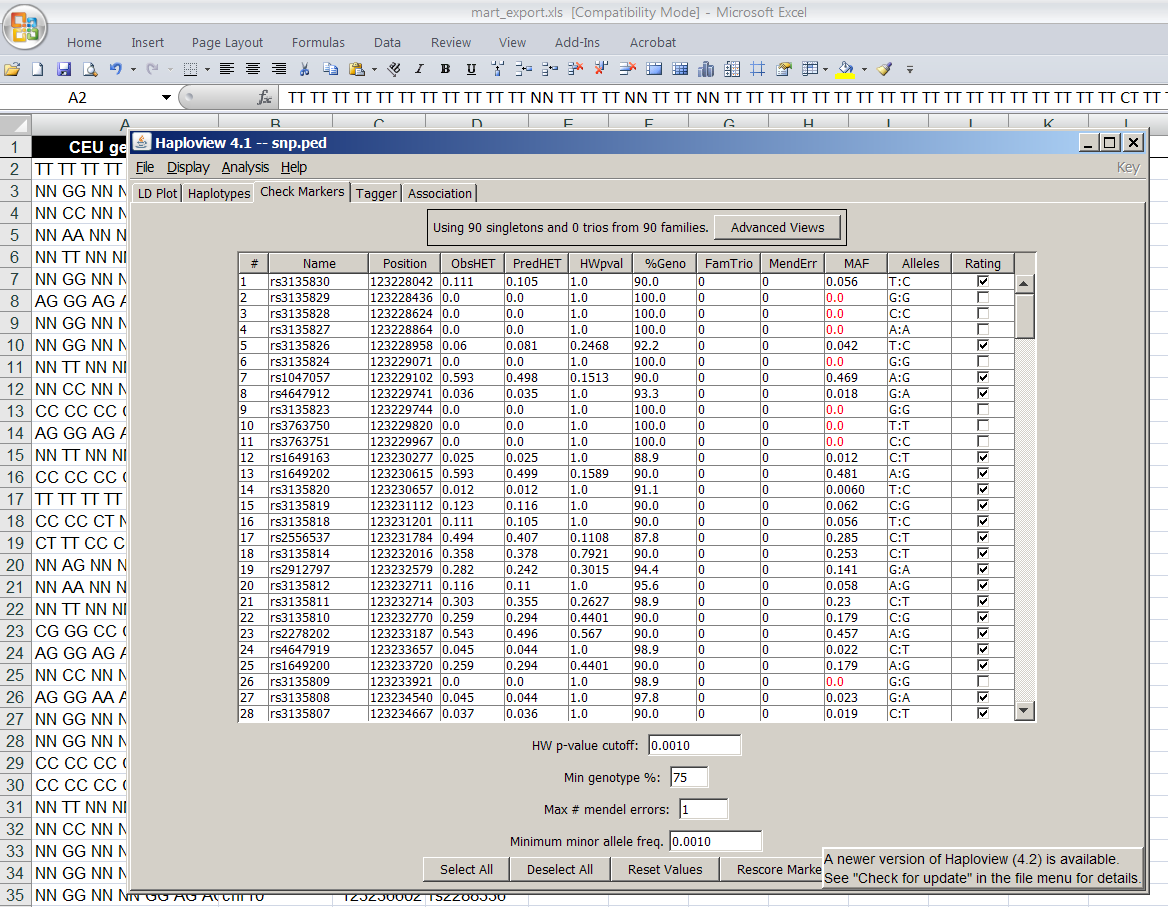Open the Name Box dropdown arrow
The image size is (1168, 907).
pos(166,98)
